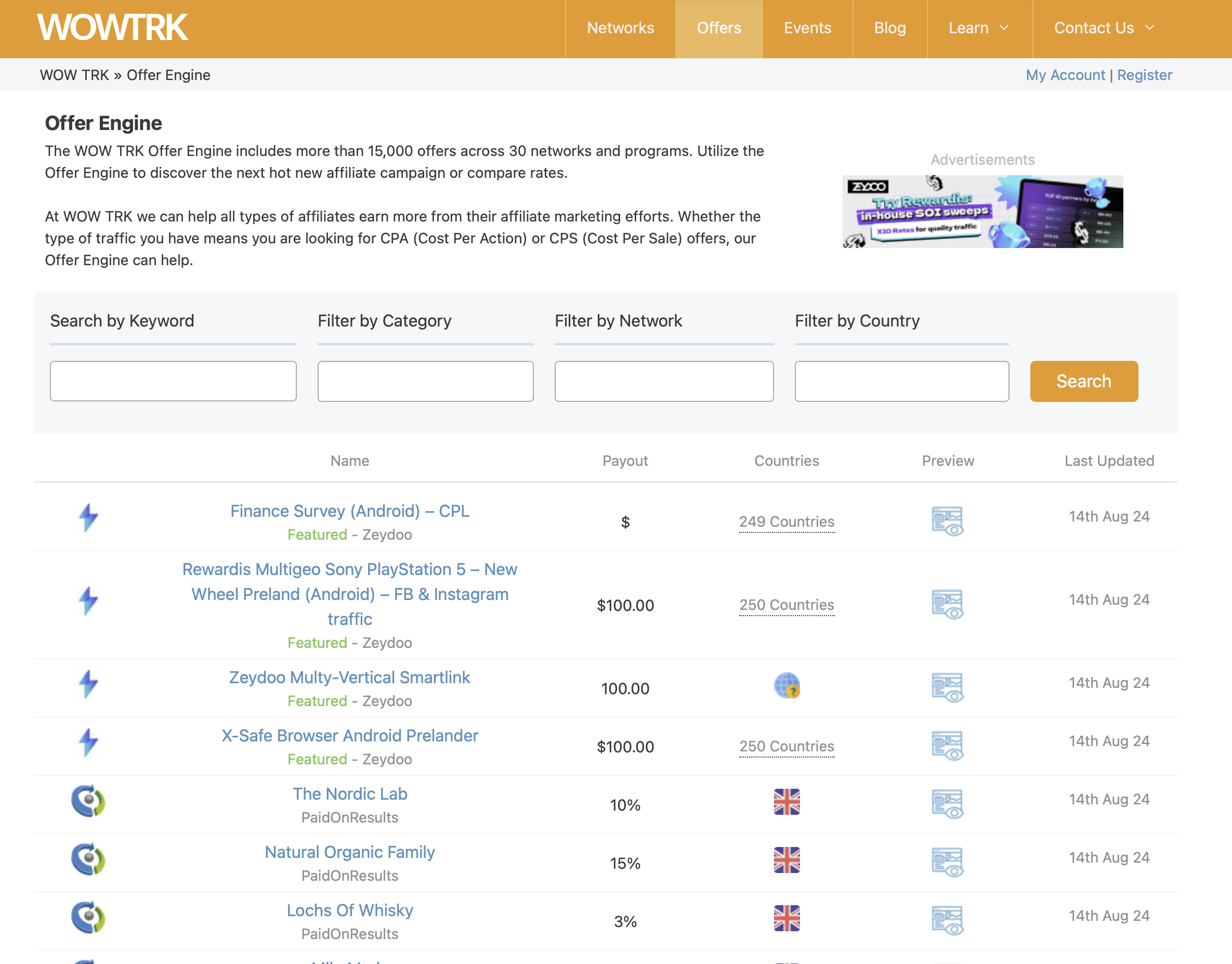Screen dimensions: 1232x964
Task: Click the PaidOnResults icon beside Lochs Of Whisky
Action: click(x=88, y=918)
